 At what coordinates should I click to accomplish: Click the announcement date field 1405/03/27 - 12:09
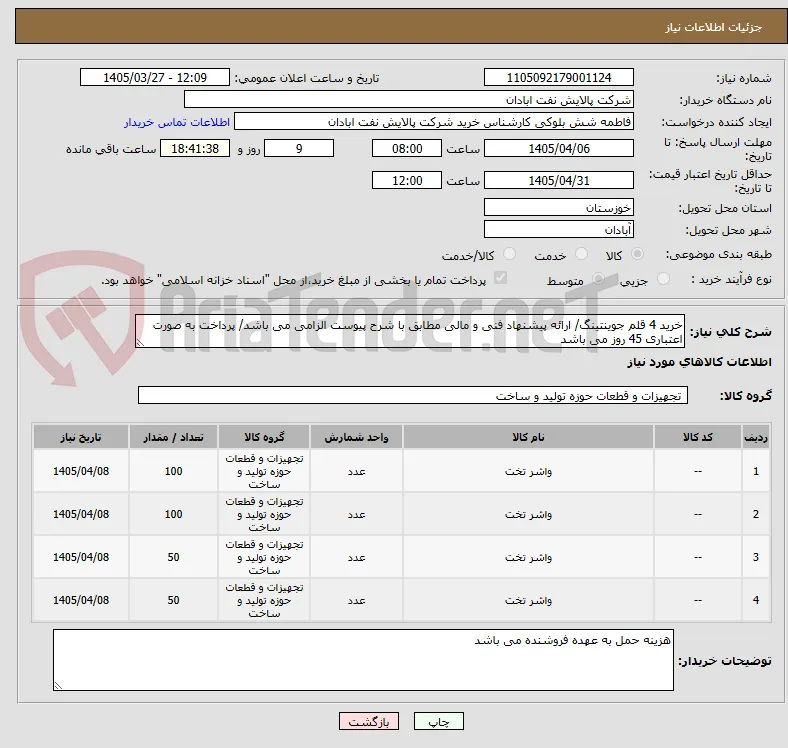point(155,77)
